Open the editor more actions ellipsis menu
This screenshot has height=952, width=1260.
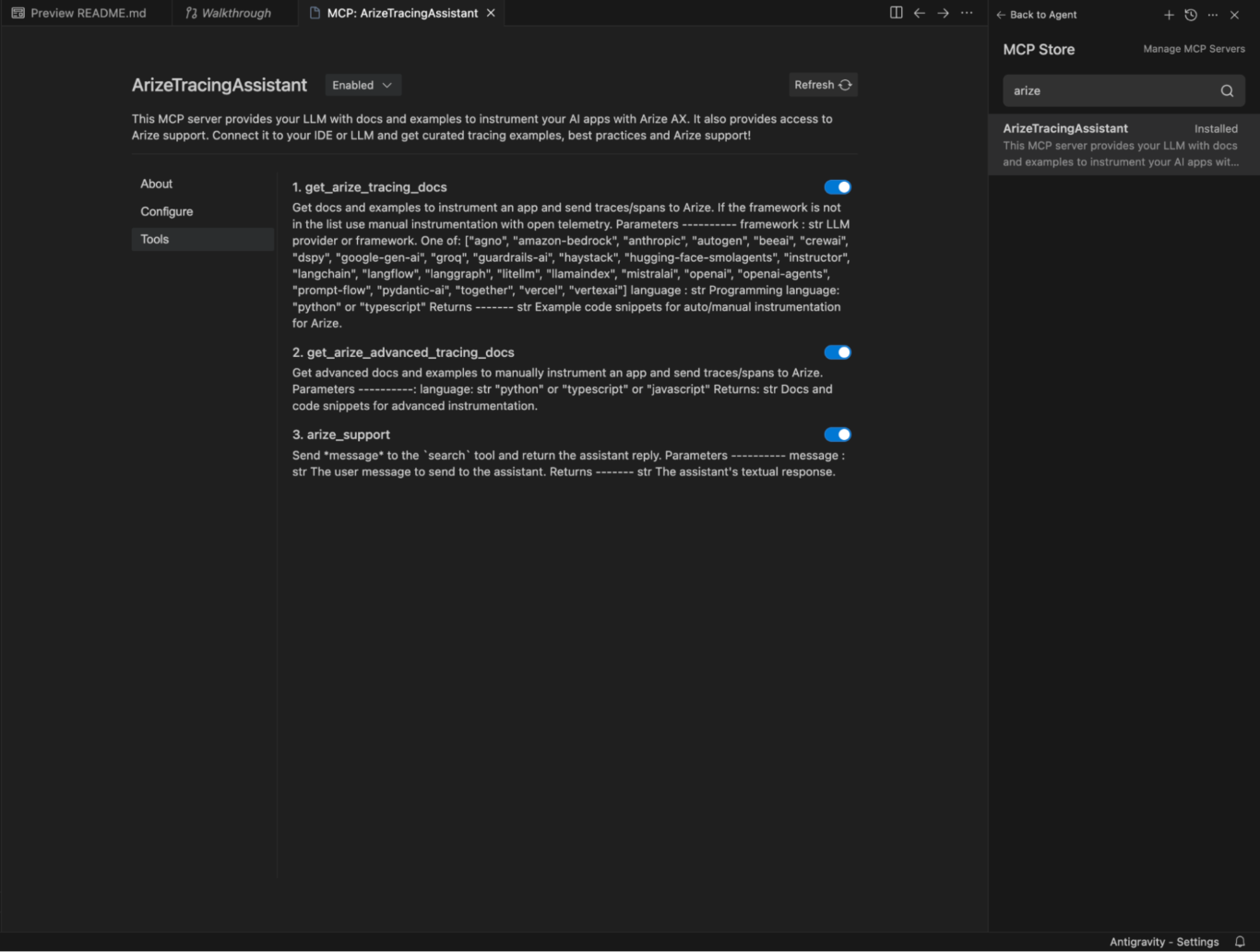pos(966,13)
